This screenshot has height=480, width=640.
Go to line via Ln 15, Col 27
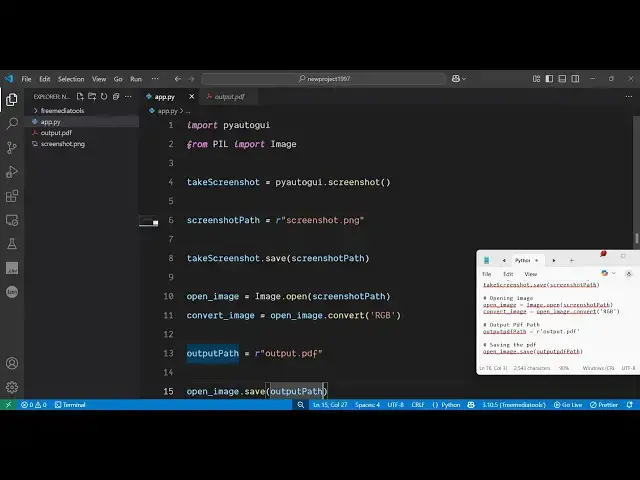point(330,404)
